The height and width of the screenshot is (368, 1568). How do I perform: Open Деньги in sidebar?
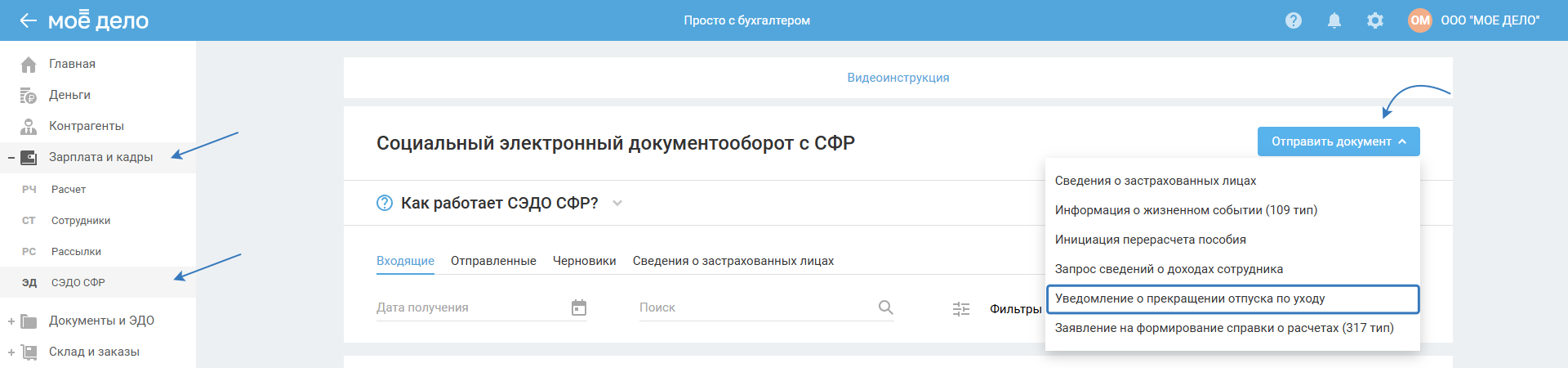coord(69,95)
